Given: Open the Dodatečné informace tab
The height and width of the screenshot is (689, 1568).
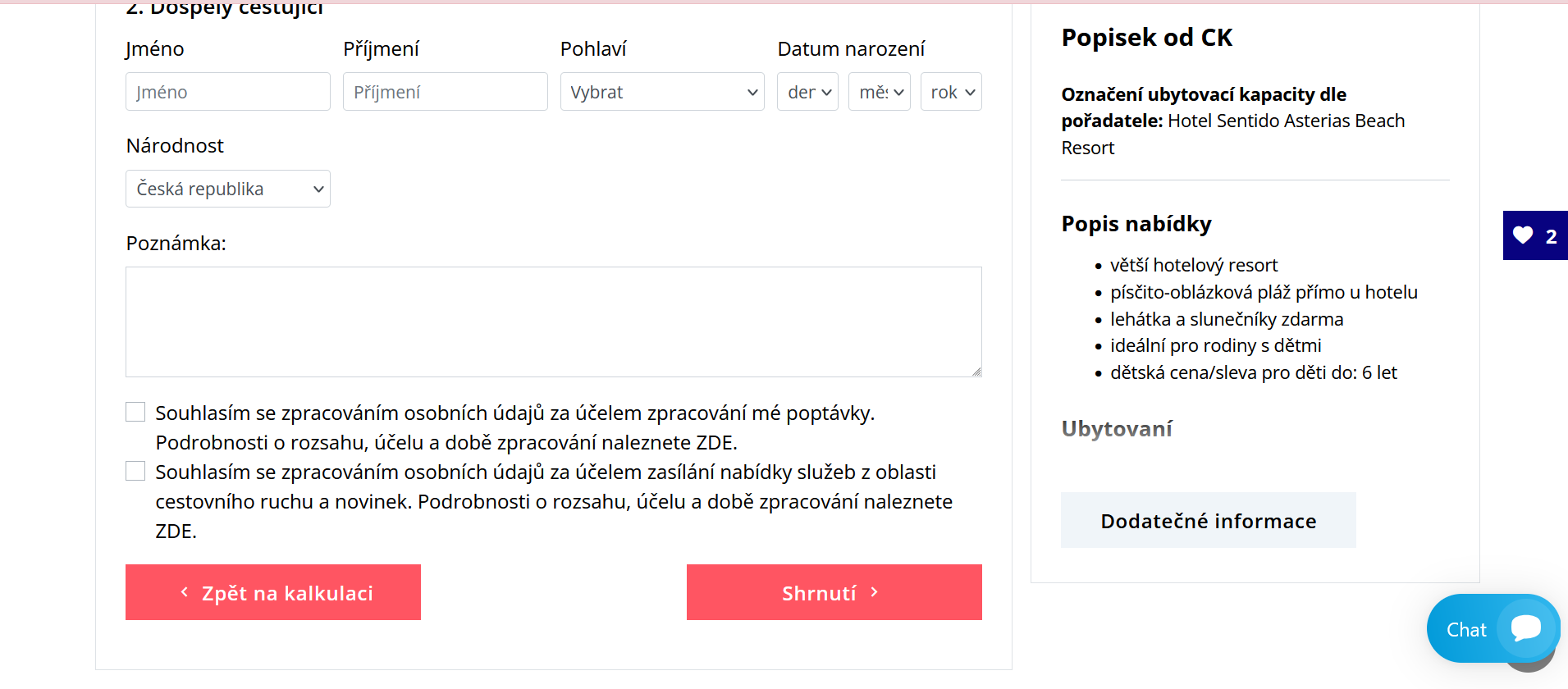Looking at the screenshot, I should pos(1209,520).
